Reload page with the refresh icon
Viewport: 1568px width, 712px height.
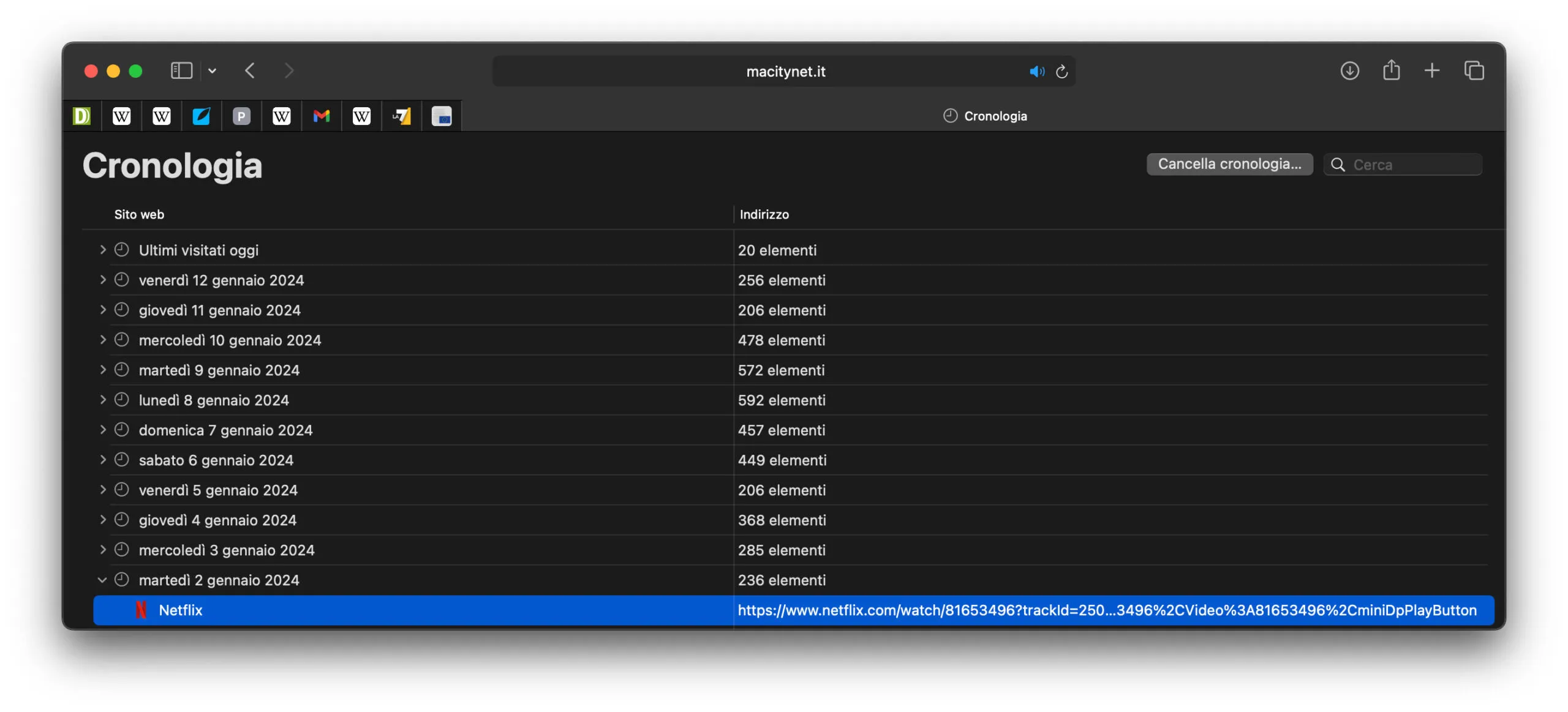(x=1062, y=72)
